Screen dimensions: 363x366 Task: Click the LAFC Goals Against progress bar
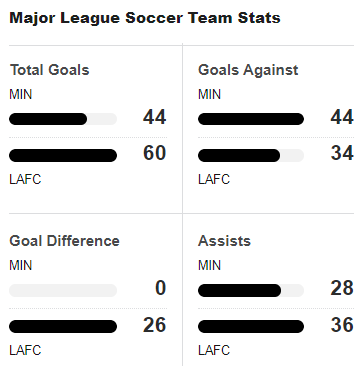pos(251,156)
